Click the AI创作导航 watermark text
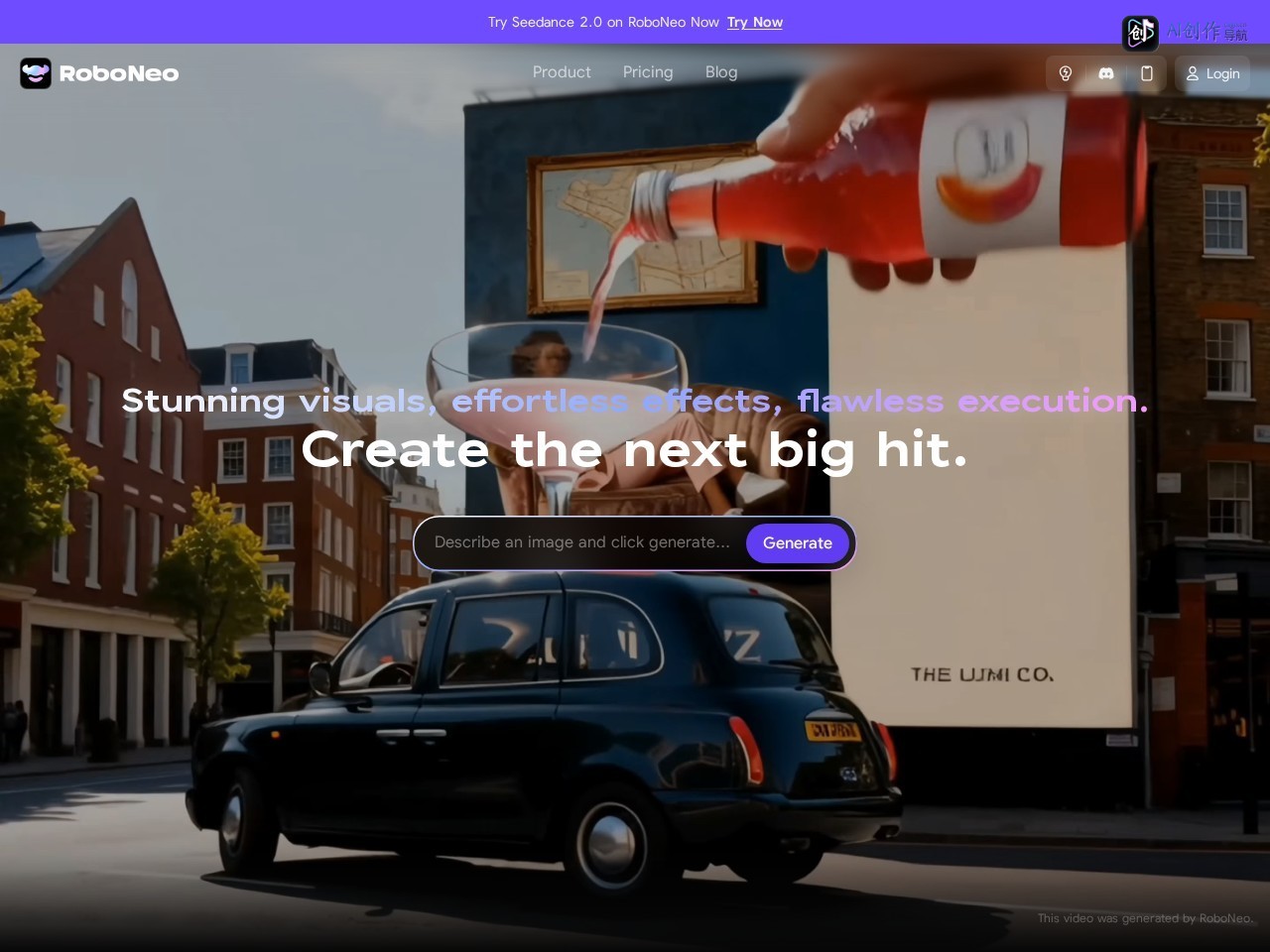Image resolution: width=1270 pixels, height=952 pixels. (x=1206, y=32)
